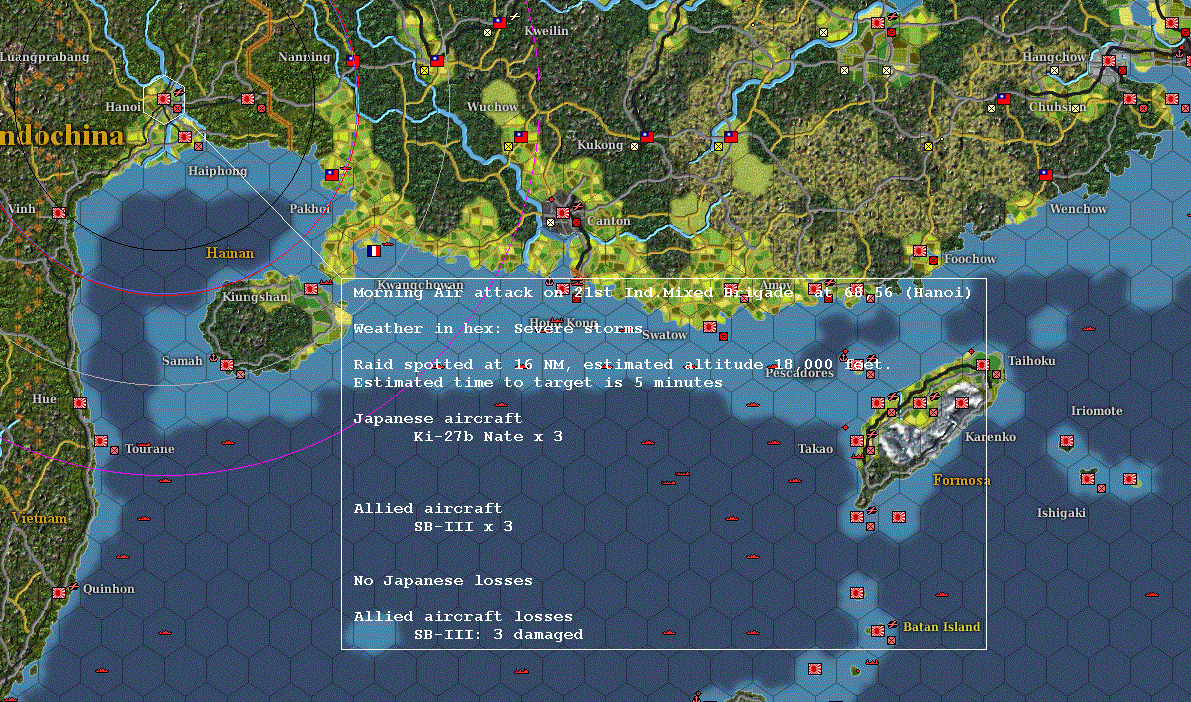1191x702 pixels.
Task: Click the Vietnam region label
Action: tap(39, 518)
